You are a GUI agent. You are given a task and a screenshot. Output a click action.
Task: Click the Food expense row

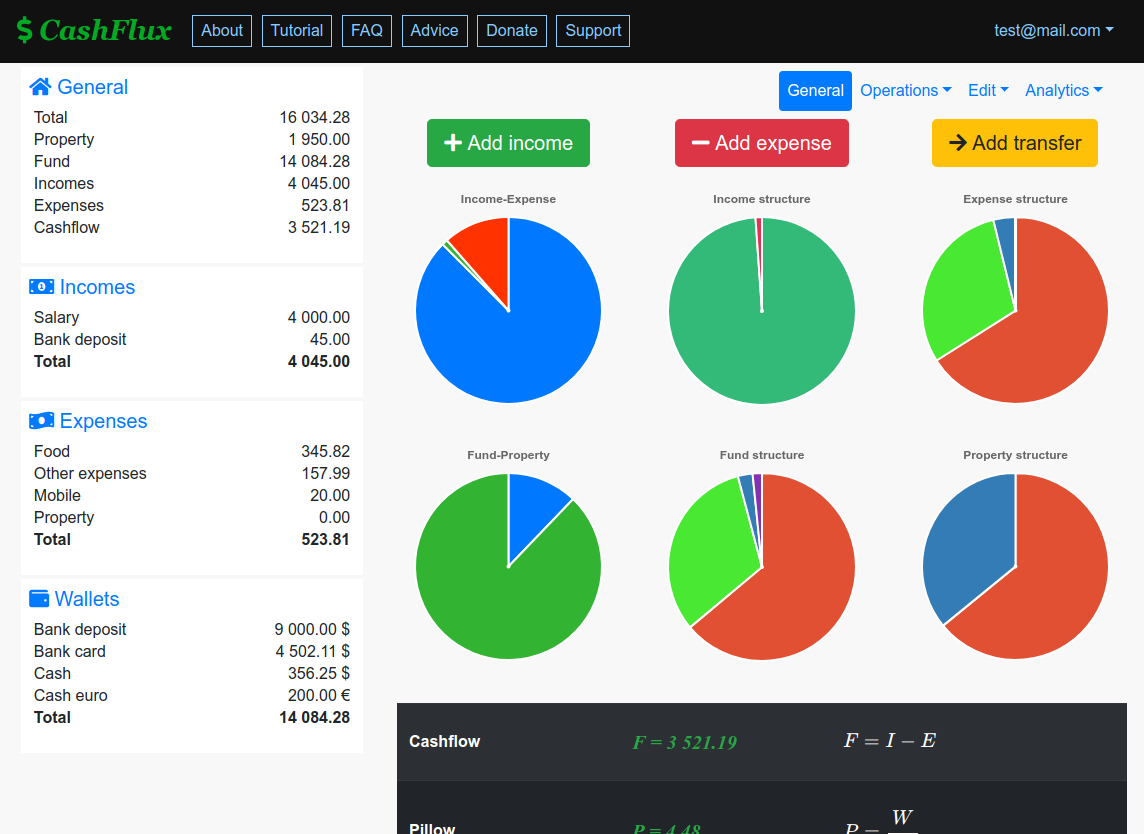tap(191, 452)
